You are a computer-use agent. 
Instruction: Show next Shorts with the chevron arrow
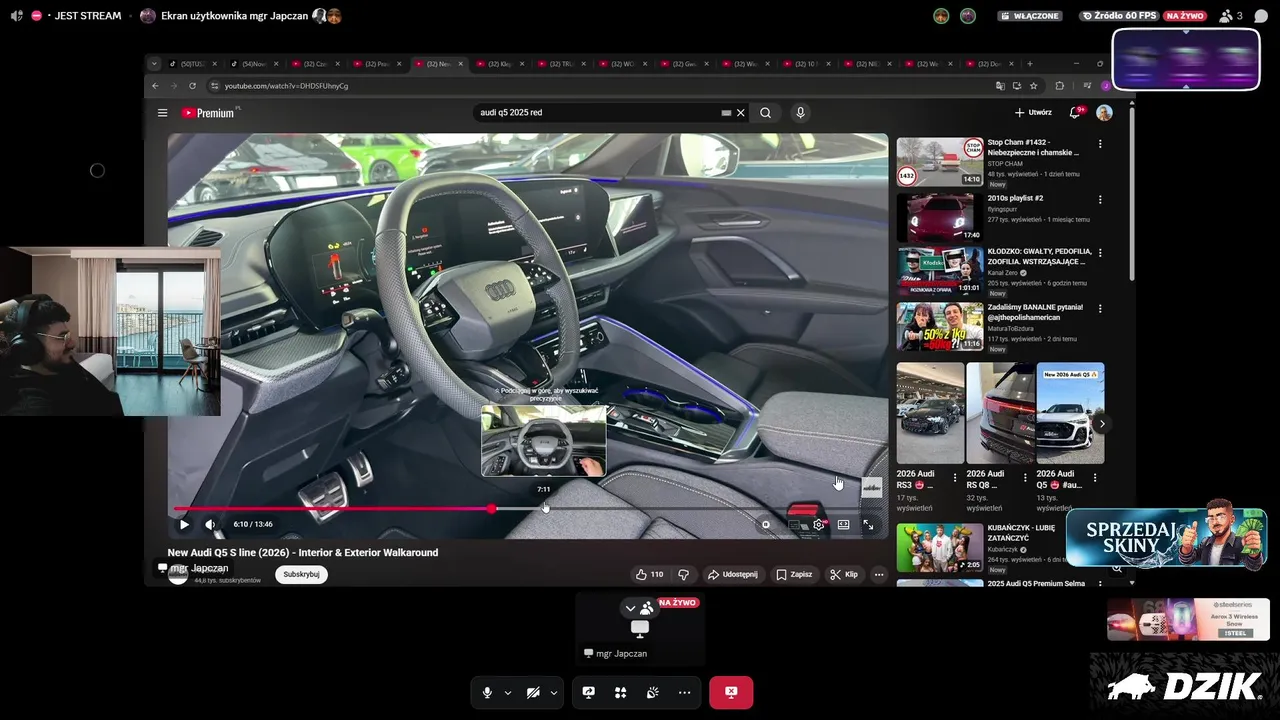[1102, 424]
